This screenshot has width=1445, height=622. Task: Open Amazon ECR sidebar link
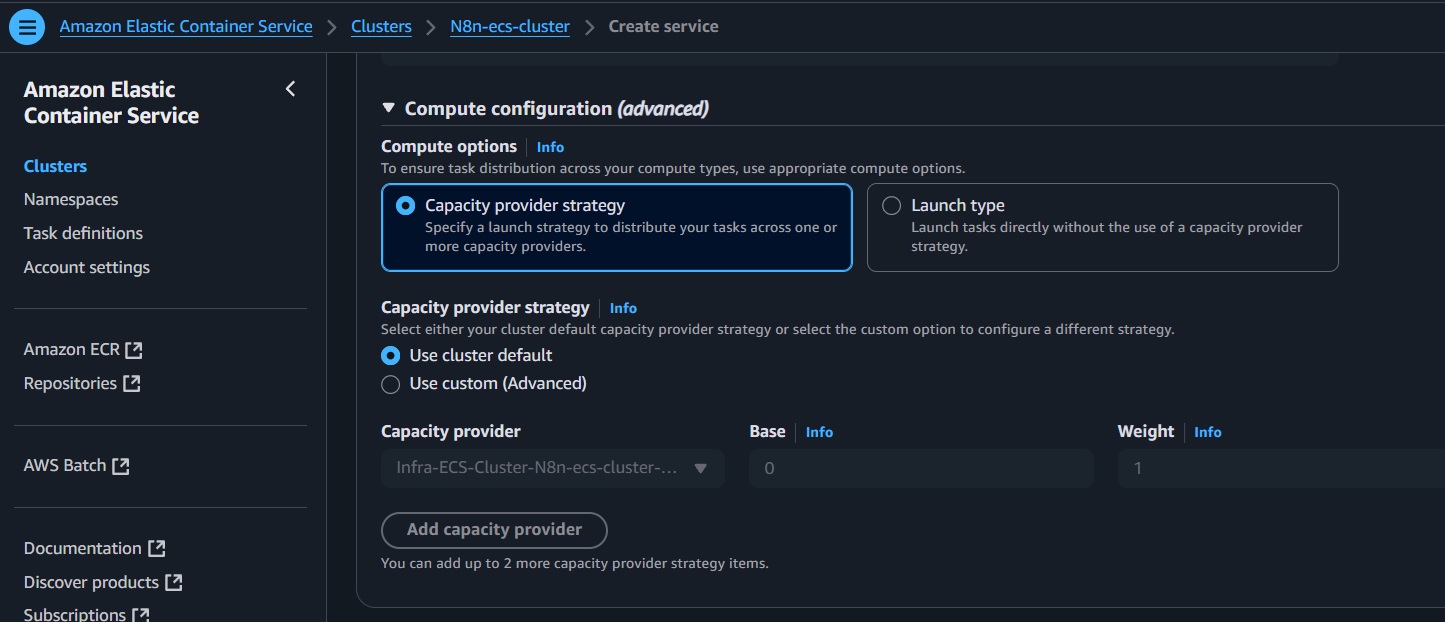pyautogui.click(x=72, y=350)
